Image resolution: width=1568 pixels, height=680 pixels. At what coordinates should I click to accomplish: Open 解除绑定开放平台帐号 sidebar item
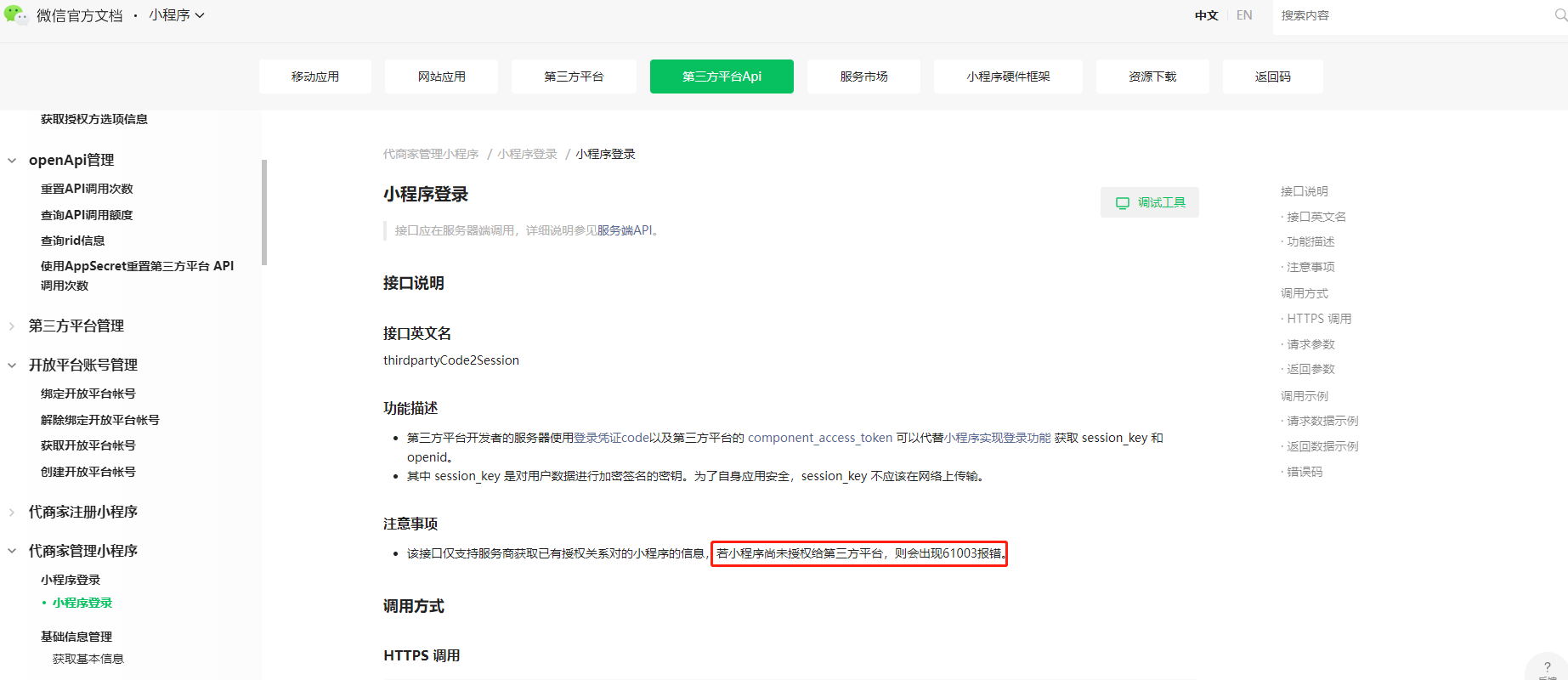[100, 420]
